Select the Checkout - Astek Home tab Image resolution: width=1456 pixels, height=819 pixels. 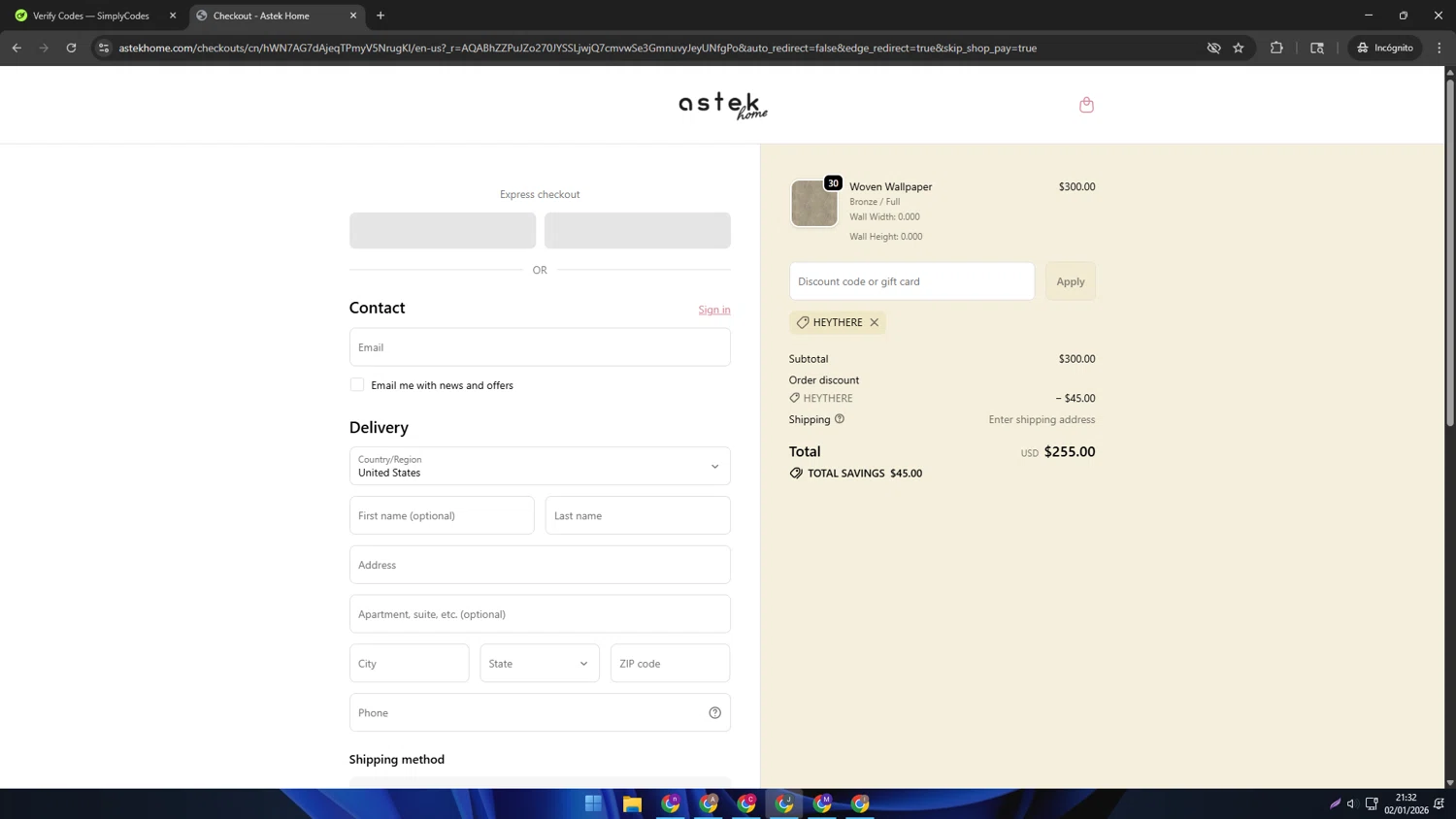click(277, 16)
